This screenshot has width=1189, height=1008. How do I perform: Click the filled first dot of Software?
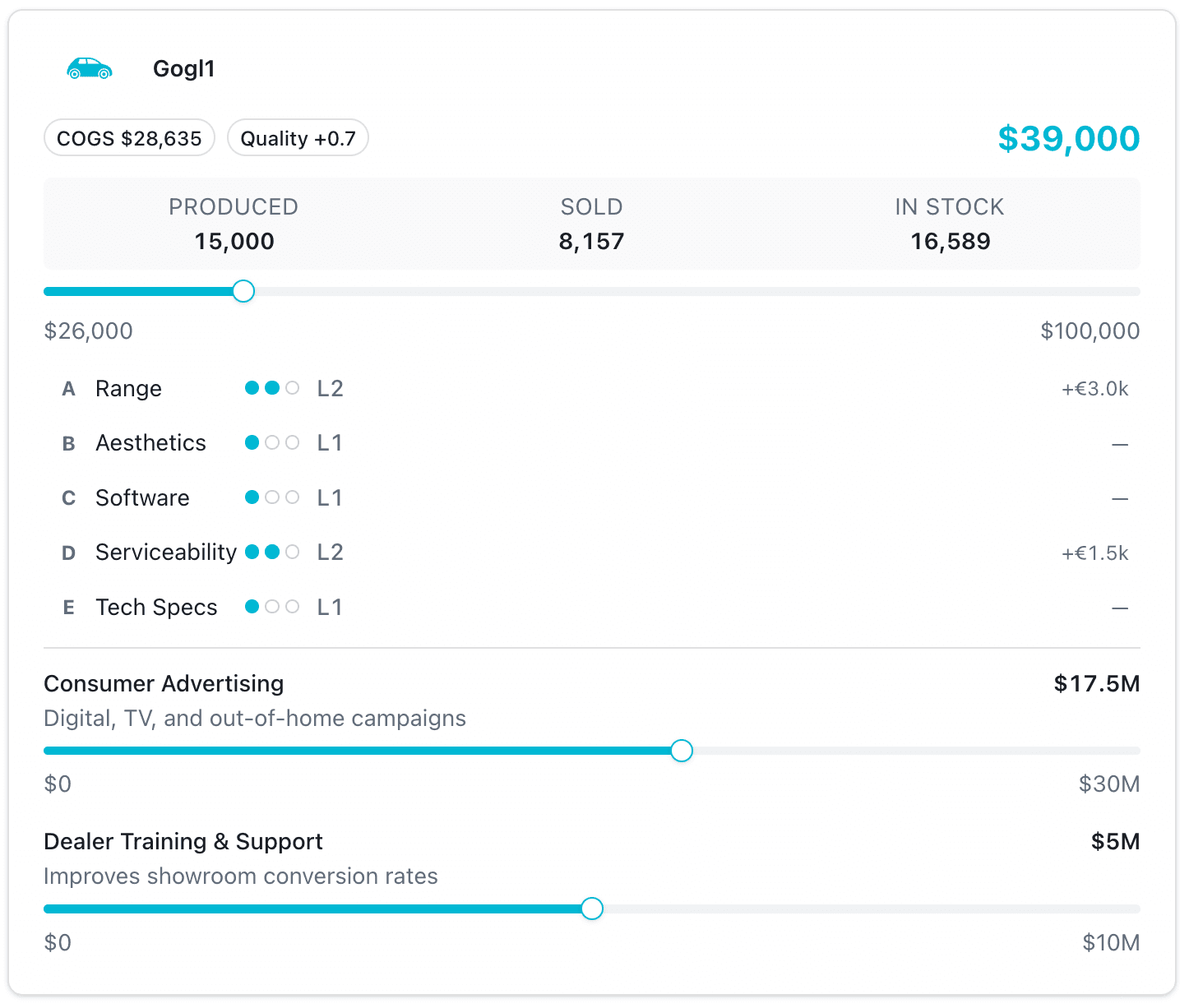pos(252,497)
